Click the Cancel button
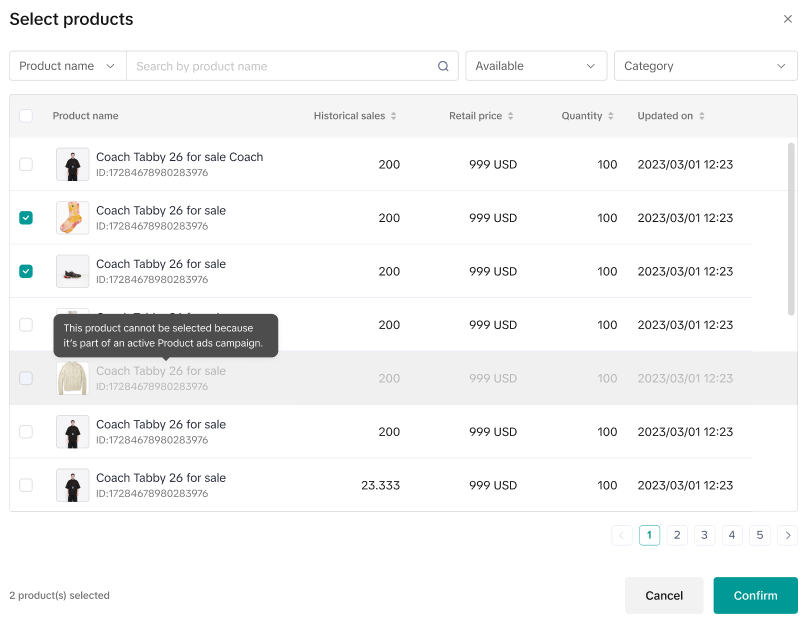Image resolution: width=808 pixels, height=618 pixels. coord(664,595)
